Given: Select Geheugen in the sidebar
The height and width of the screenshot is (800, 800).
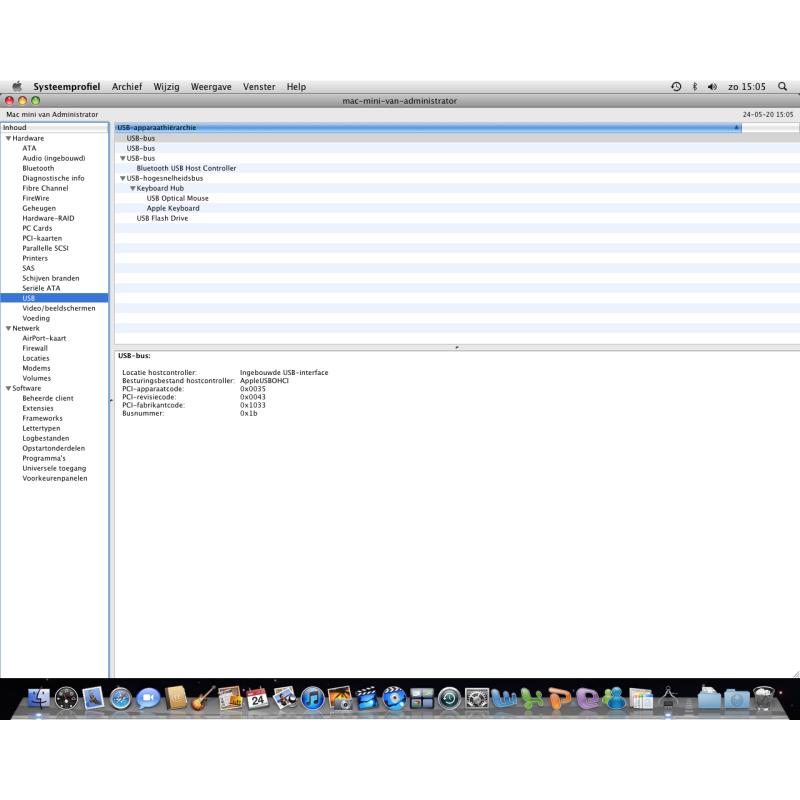Looking at the screenshot, I should coord(39,208).
